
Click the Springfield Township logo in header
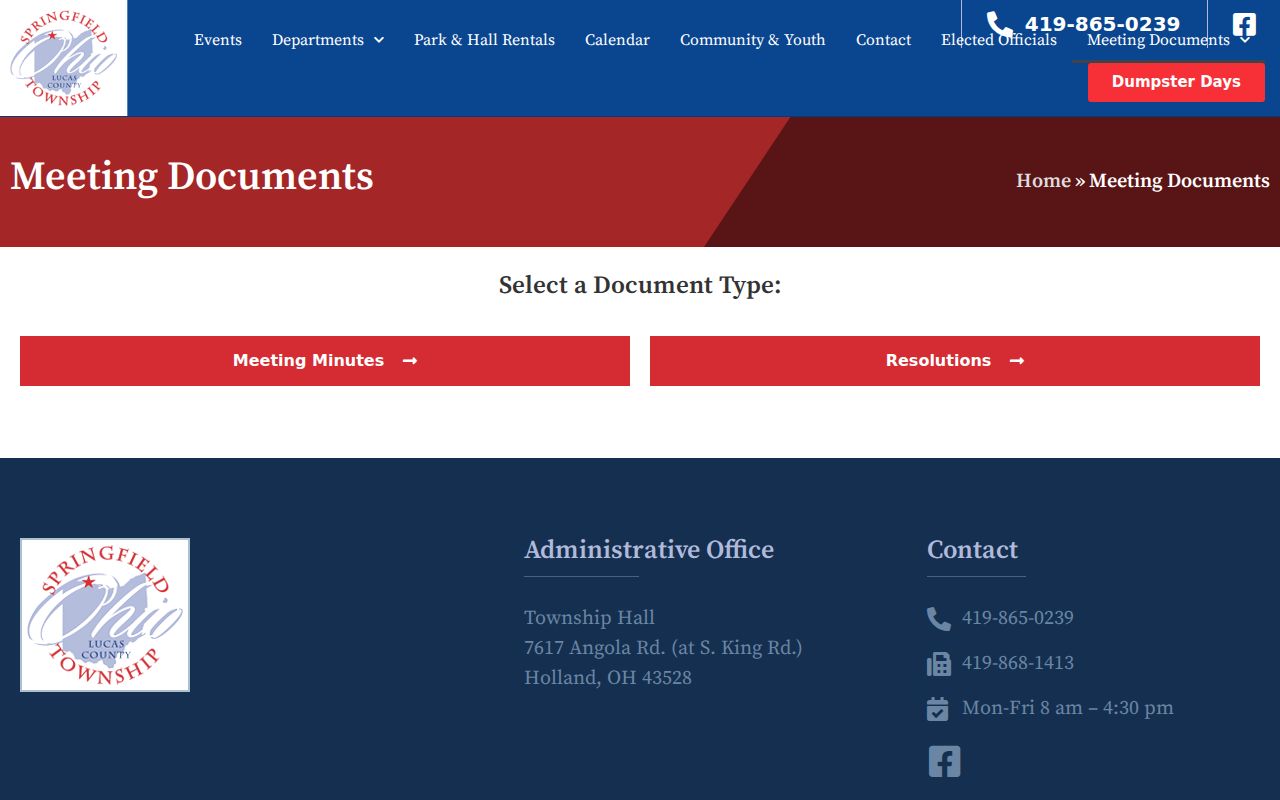click(63, 58)
